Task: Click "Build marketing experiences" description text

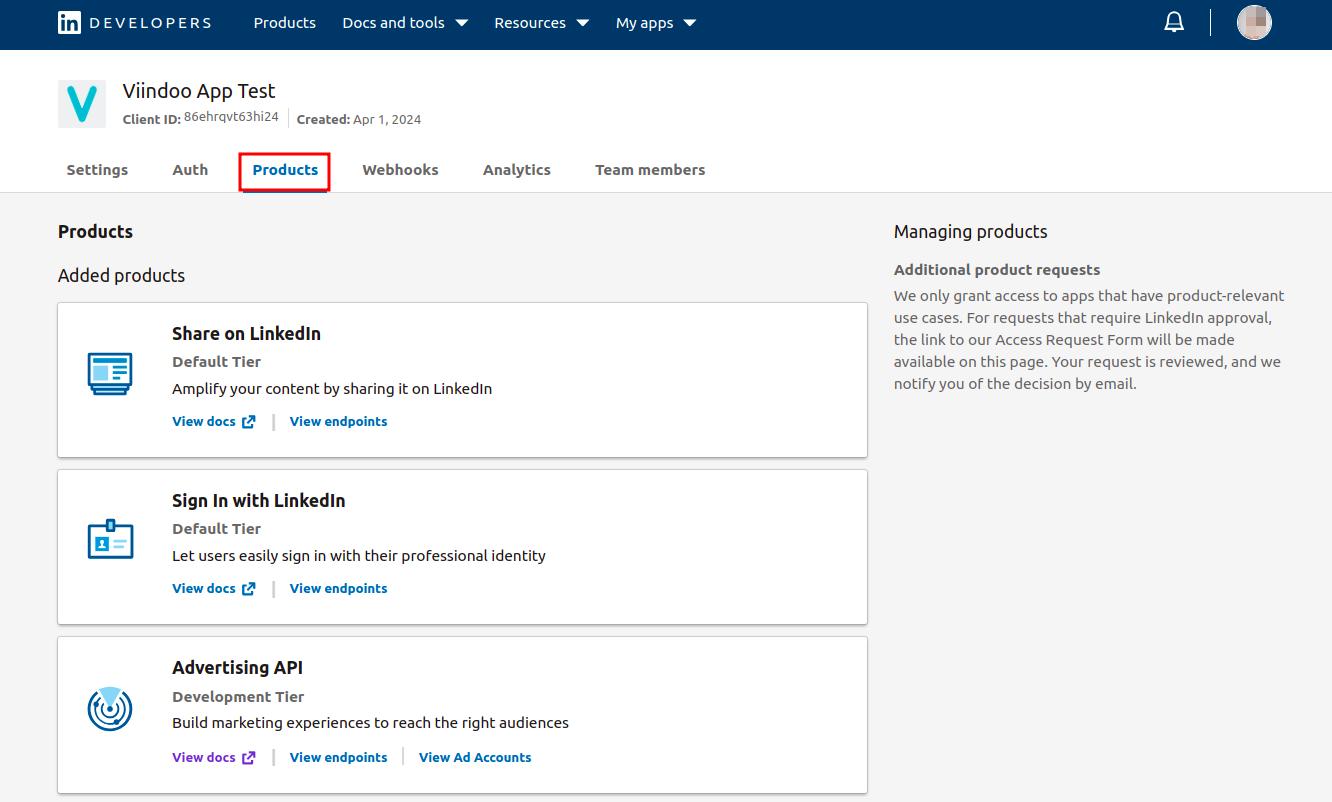Action: click(370, 723)
